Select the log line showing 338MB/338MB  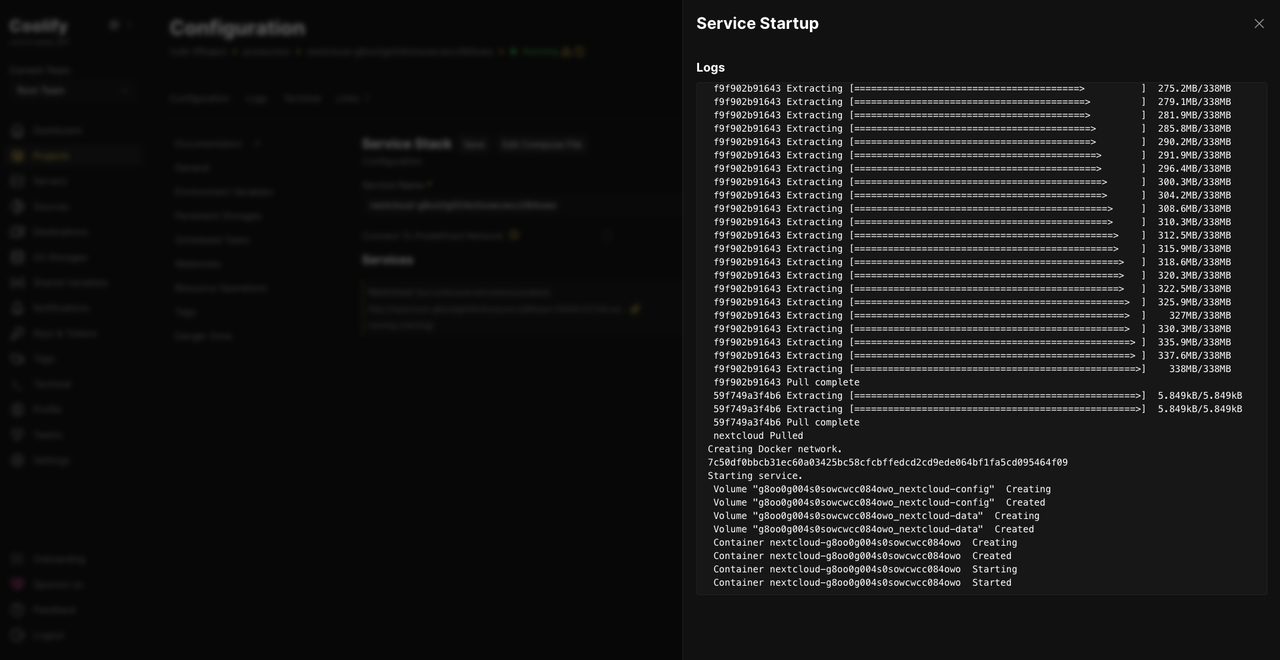point(972,369)
